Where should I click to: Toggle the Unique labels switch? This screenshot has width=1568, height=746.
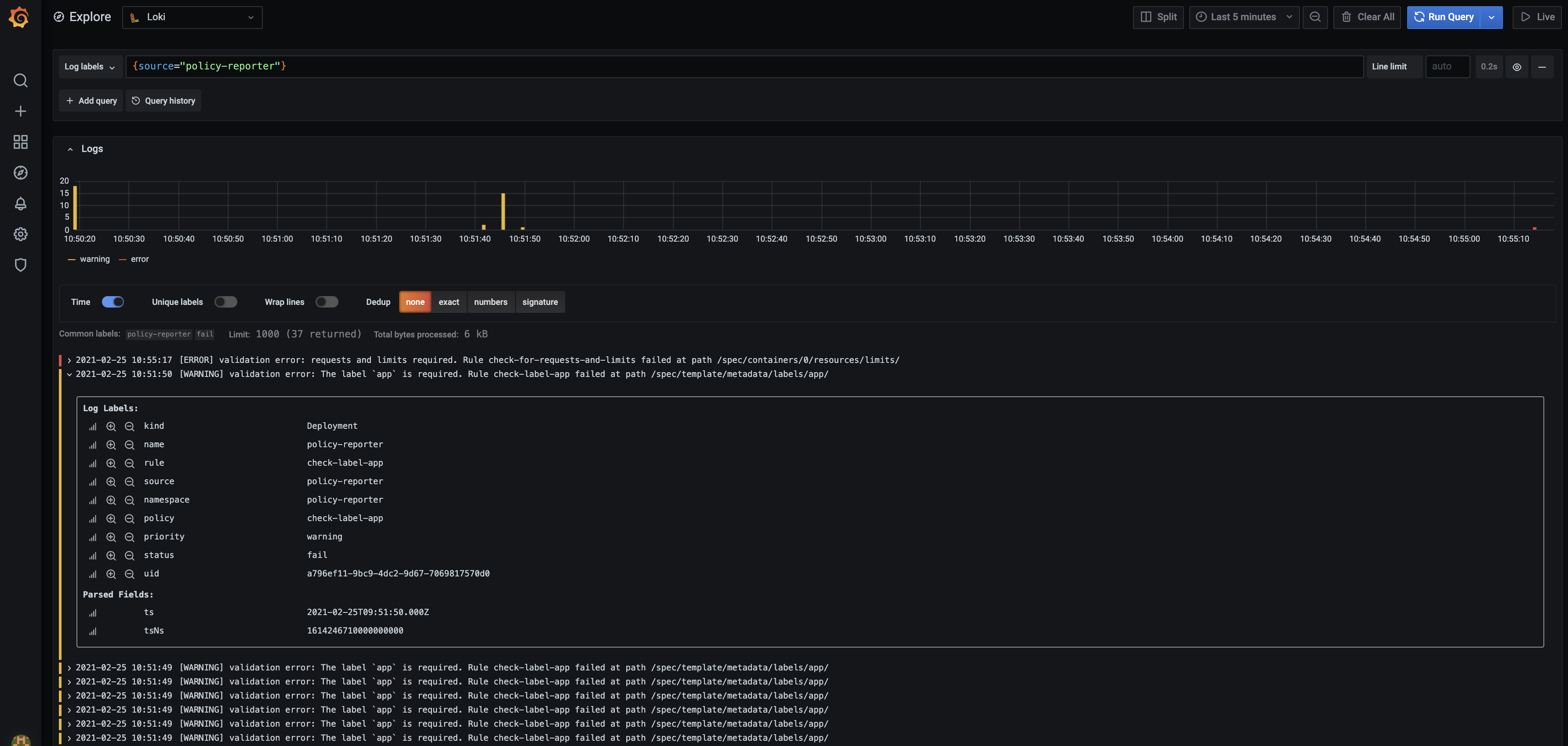click(x=225, y=302)
